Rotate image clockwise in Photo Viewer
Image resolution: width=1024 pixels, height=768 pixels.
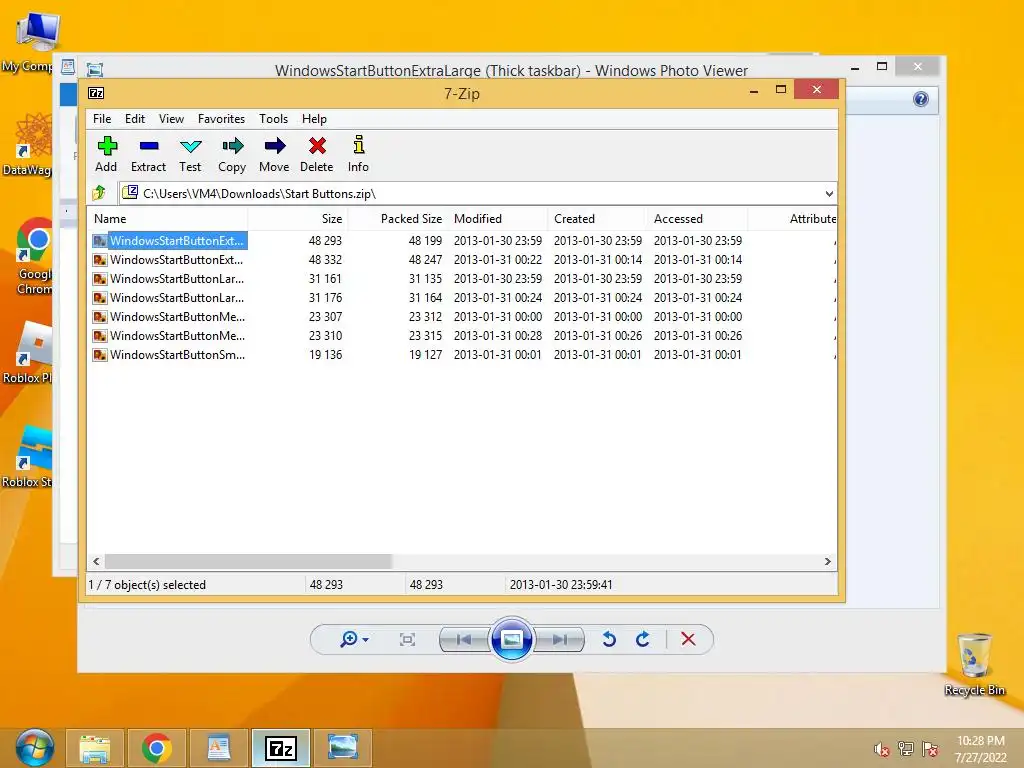[643, 639]
